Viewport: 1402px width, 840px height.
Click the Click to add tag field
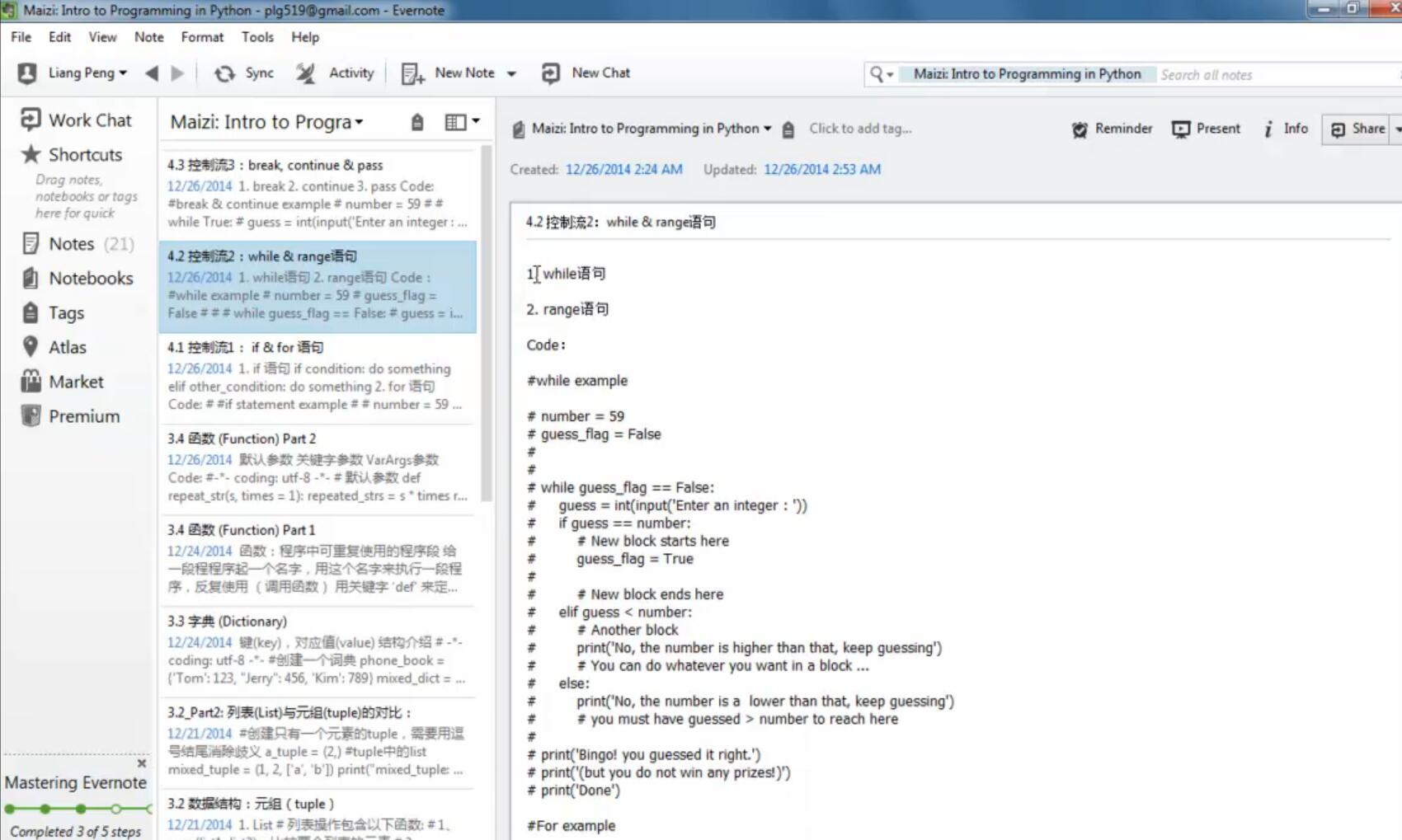coord(860,129)
